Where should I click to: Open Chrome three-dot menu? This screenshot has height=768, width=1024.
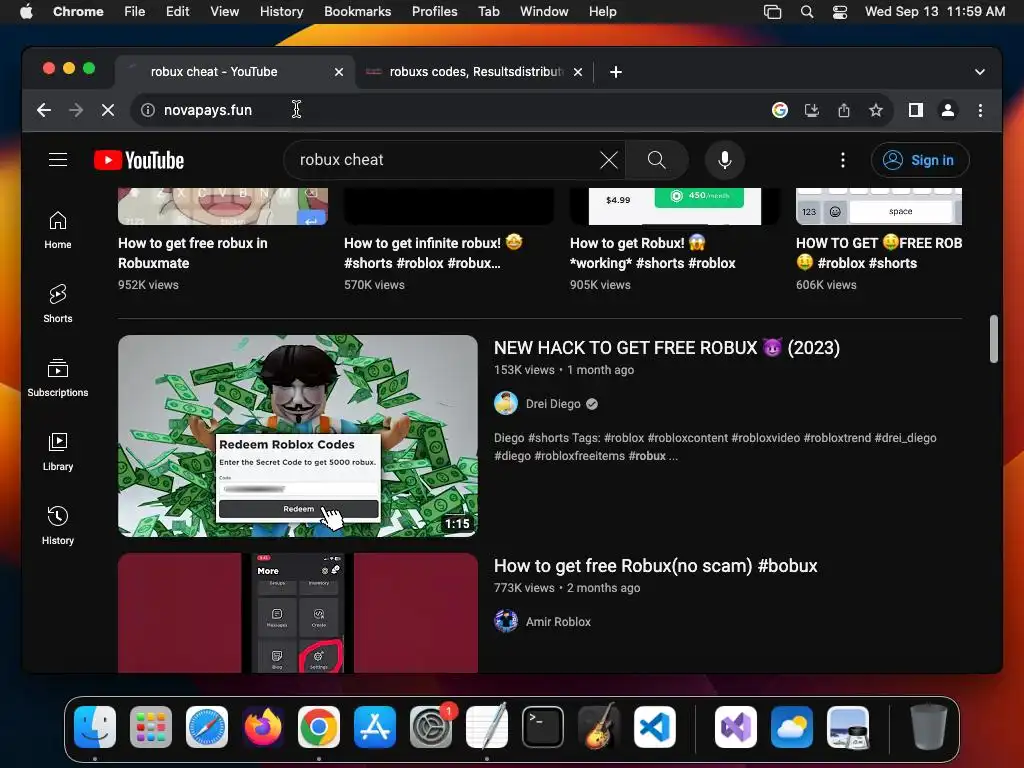980,110
